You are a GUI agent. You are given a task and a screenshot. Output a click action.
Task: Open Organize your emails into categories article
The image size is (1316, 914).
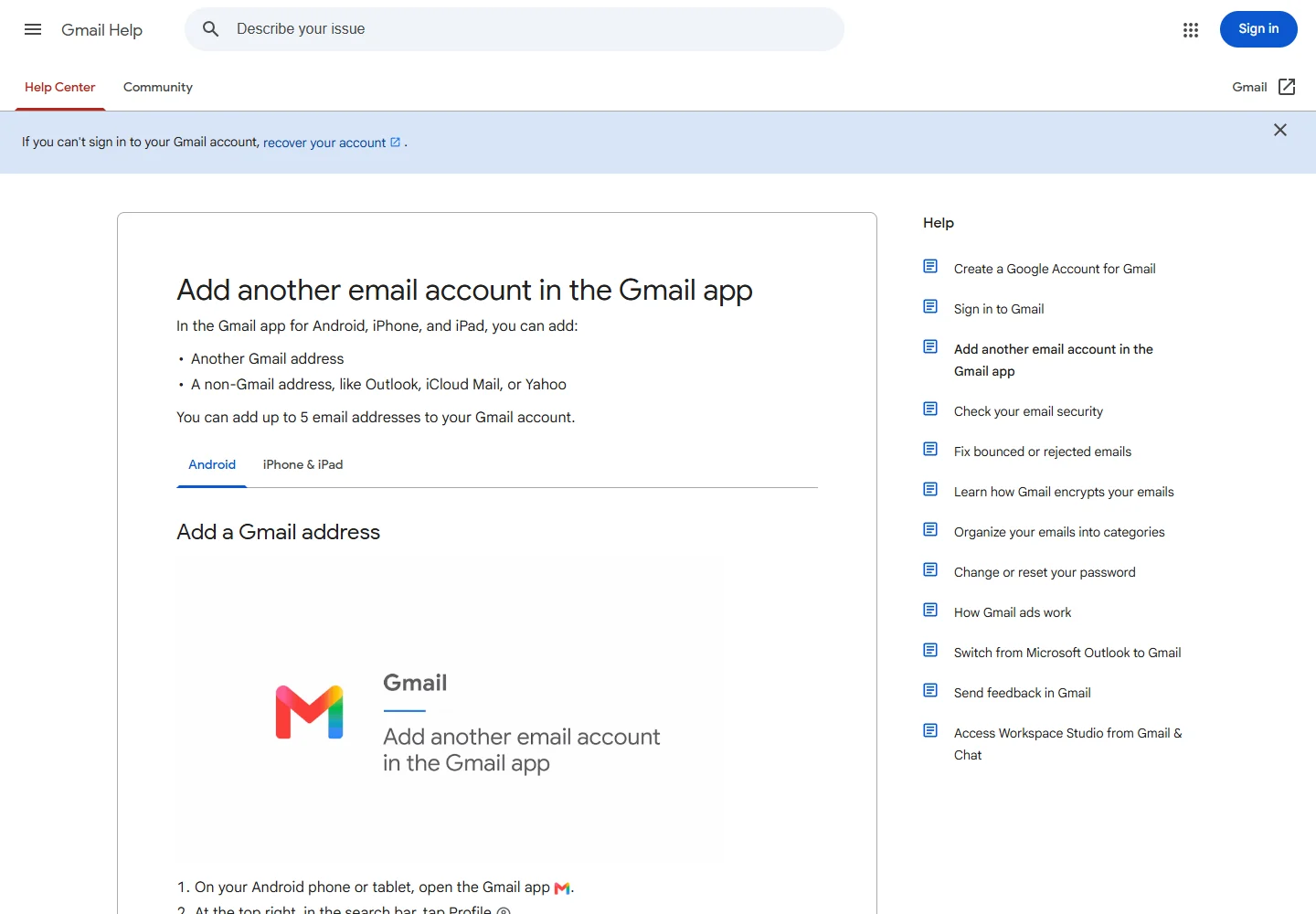click(x=1059, y=532)
